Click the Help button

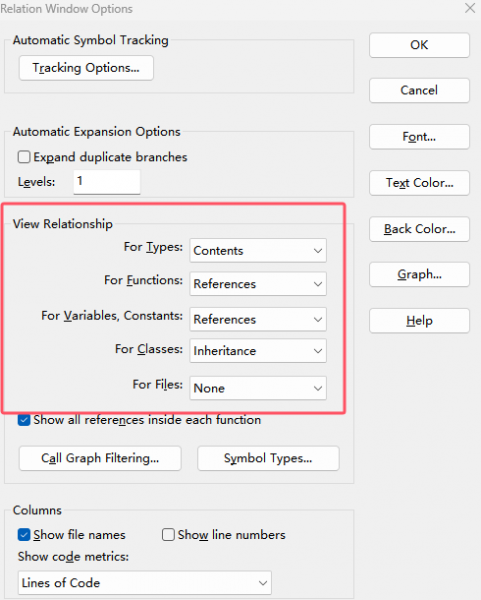tap(419, 321)
